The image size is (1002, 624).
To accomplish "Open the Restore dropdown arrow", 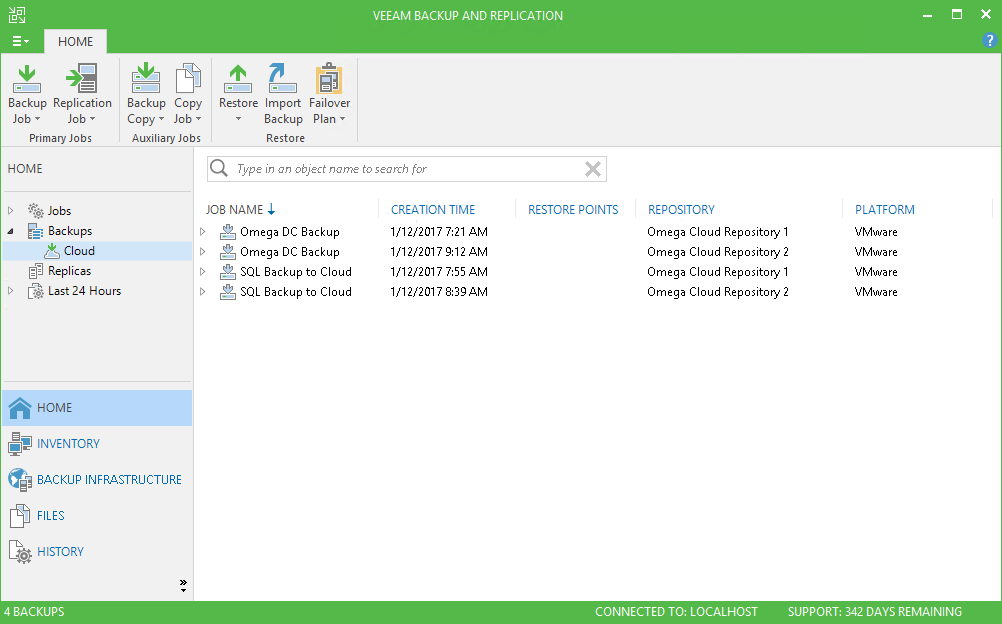I will click(238, 119).
